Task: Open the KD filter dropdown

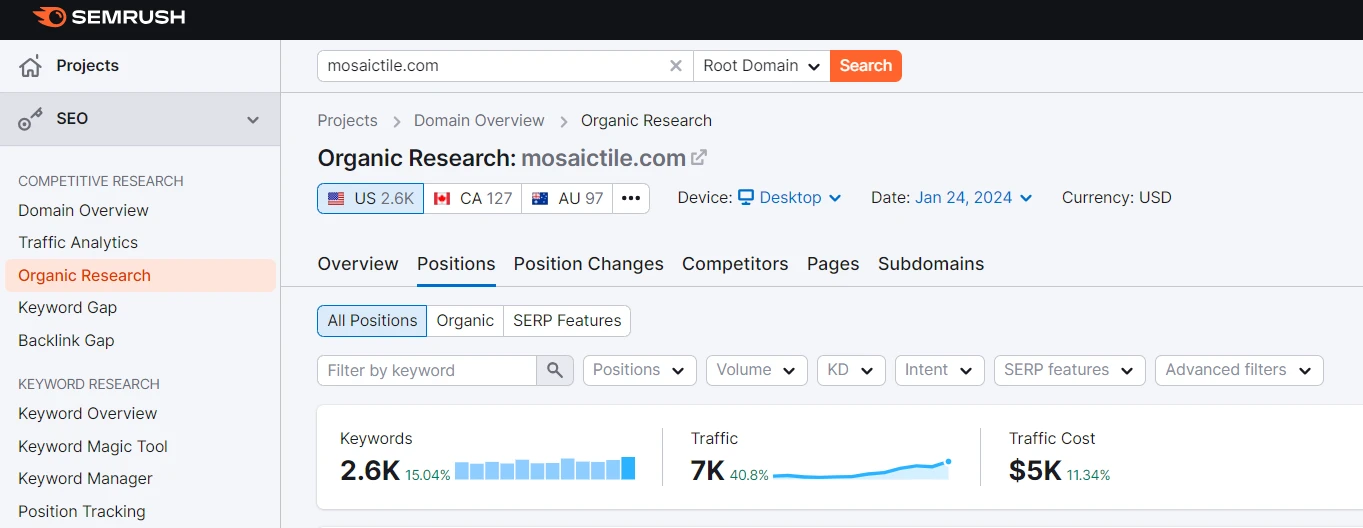Action: coord(851,370)
